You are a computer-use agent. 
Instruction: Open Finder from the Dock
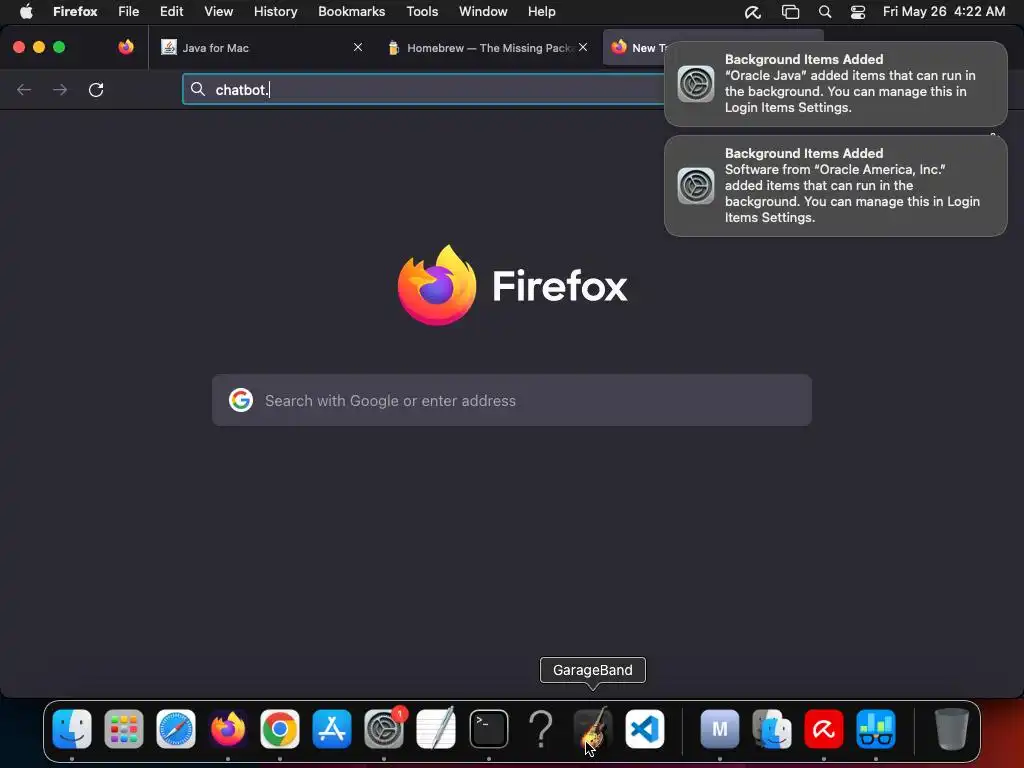(x=72, y=729)
